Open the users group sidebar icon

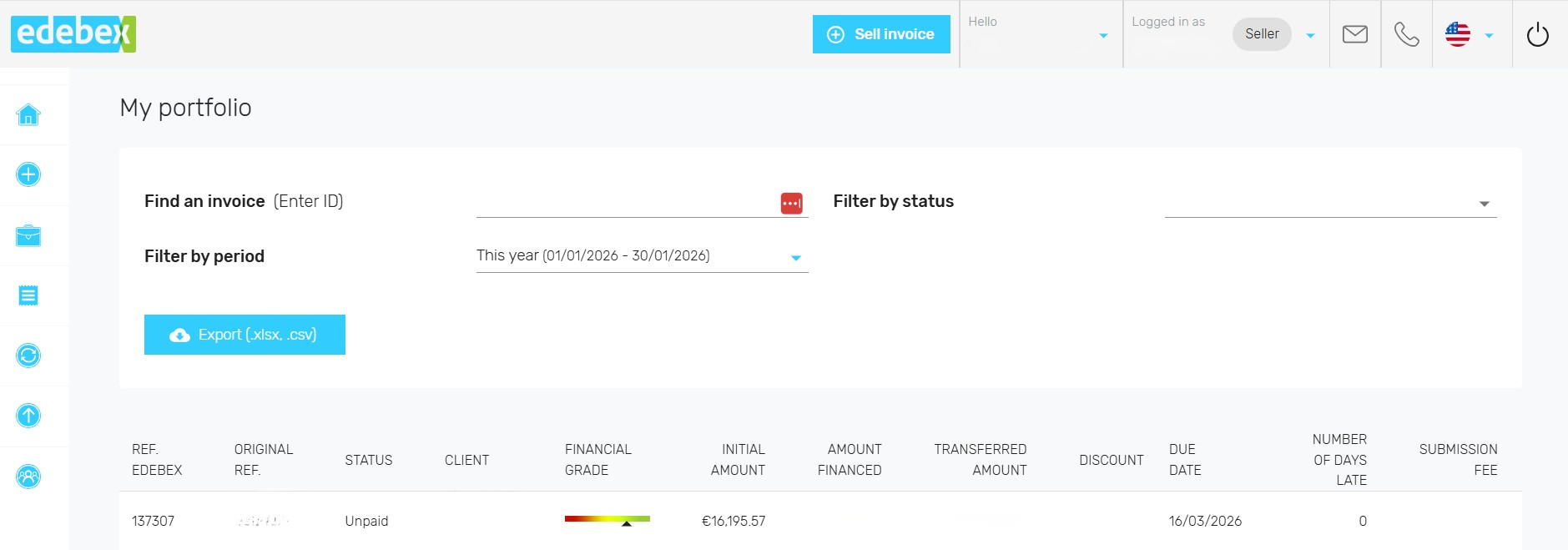28,477
